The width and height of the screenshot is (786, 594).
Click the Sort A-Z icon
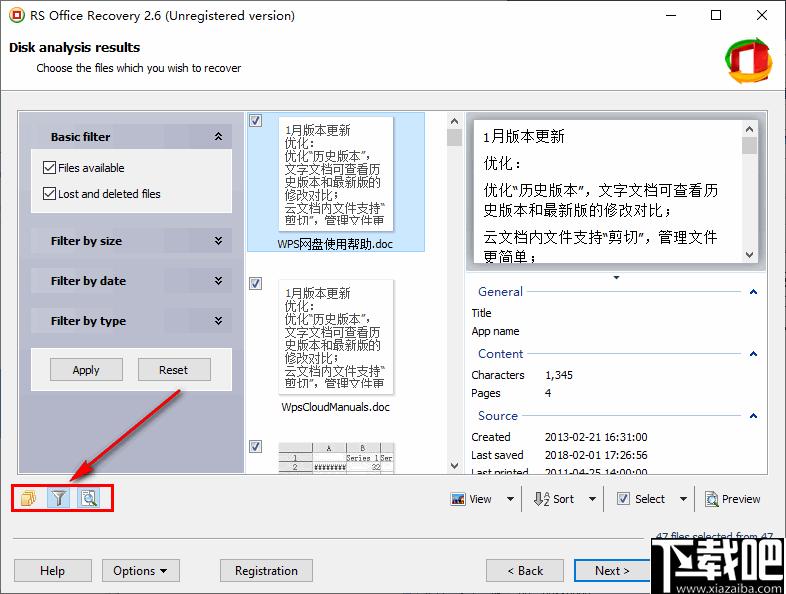pyautogui.click(x=541, y=499)
